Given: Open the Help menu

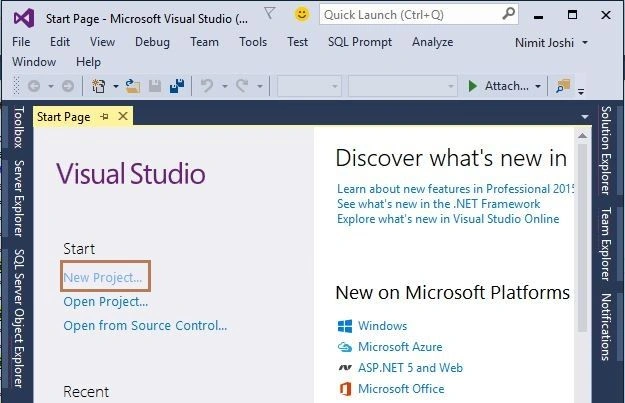Looking at the screenshot, I should [x=88, y=62].
